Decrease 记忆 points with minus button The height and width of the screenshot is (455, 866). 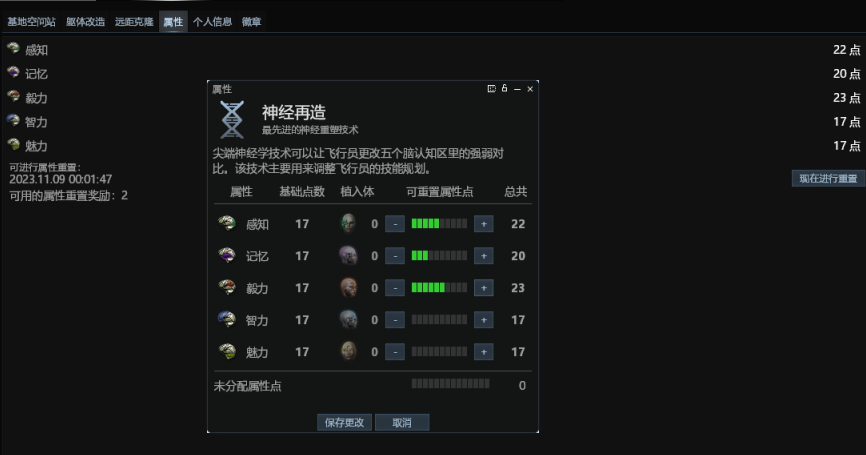394,256
